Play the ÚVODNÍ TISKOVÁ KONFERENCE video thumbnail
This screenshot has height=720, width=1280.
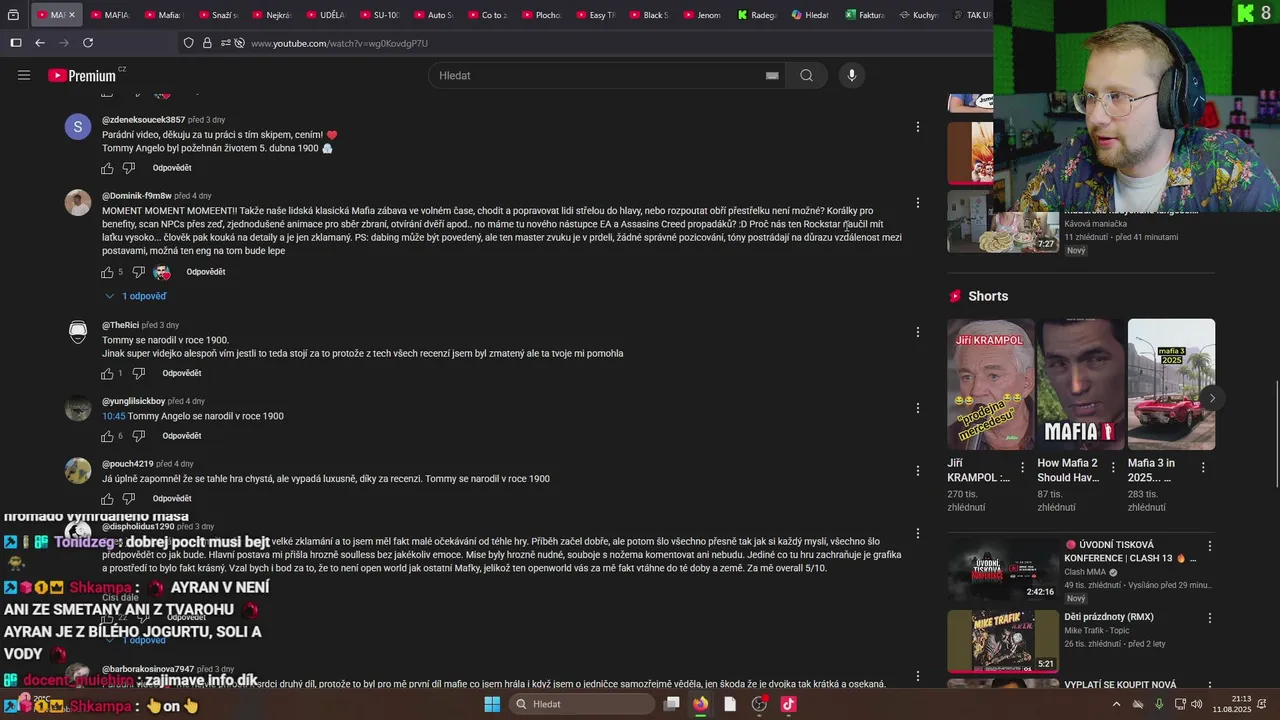tap(1003, 570)
